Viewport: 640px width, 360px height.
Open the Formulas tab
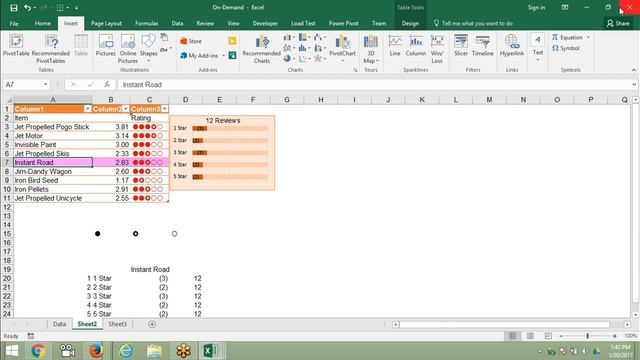(x=147, y=24)
